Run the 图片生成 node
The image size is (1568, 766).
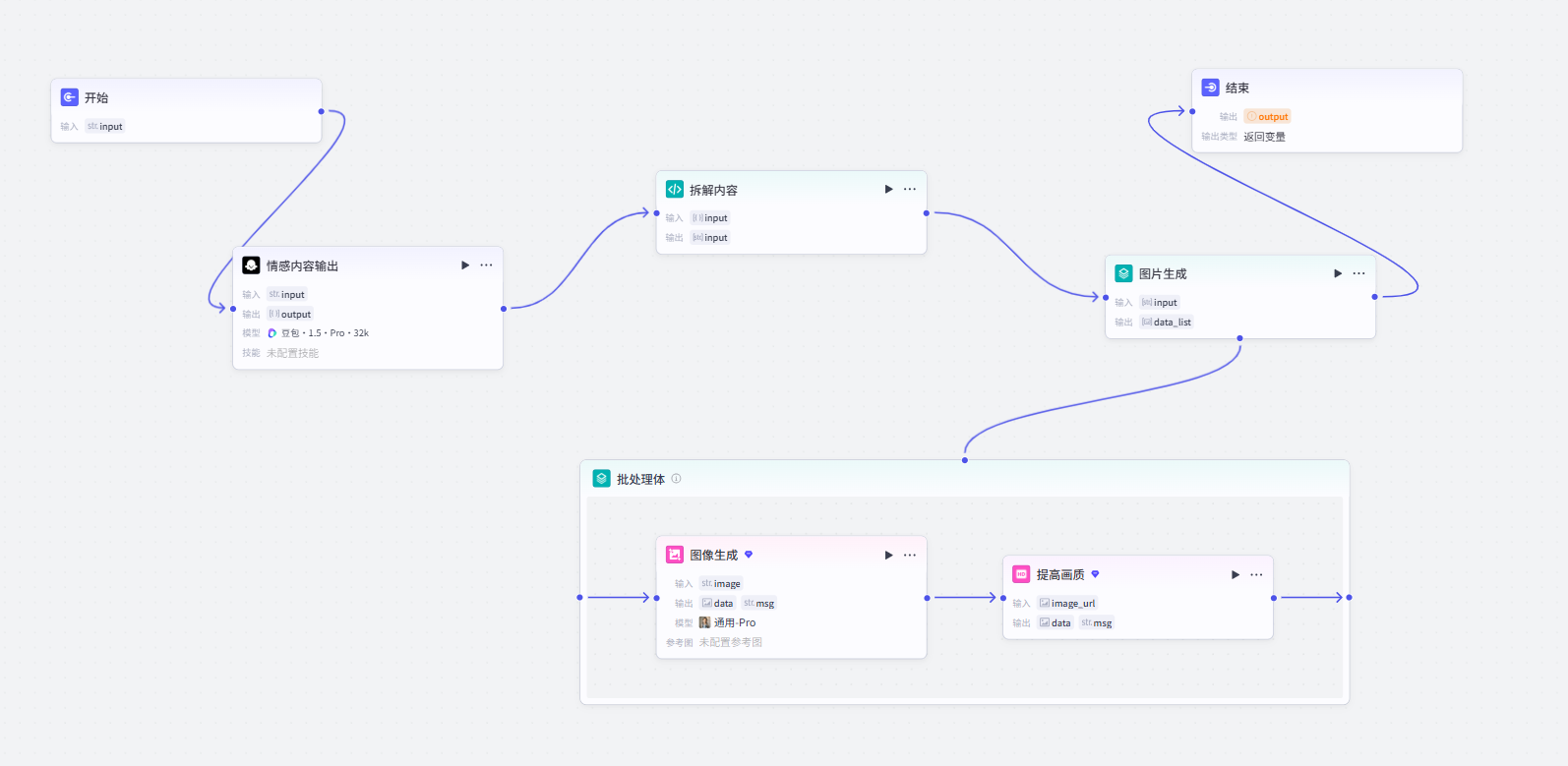pos(1338,273)
